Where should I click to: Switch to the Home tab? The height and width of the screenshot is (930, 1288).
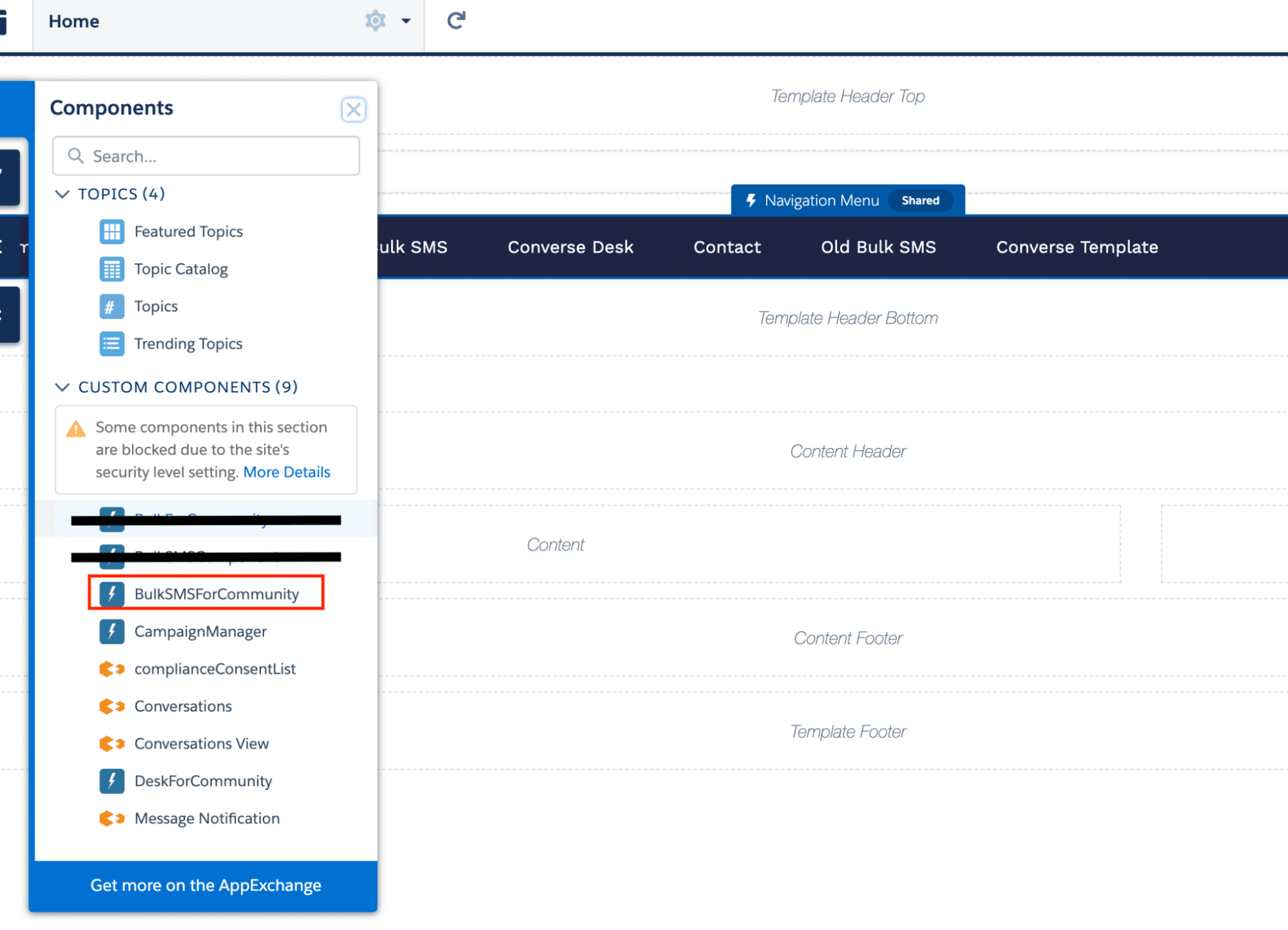pos(73,21)
